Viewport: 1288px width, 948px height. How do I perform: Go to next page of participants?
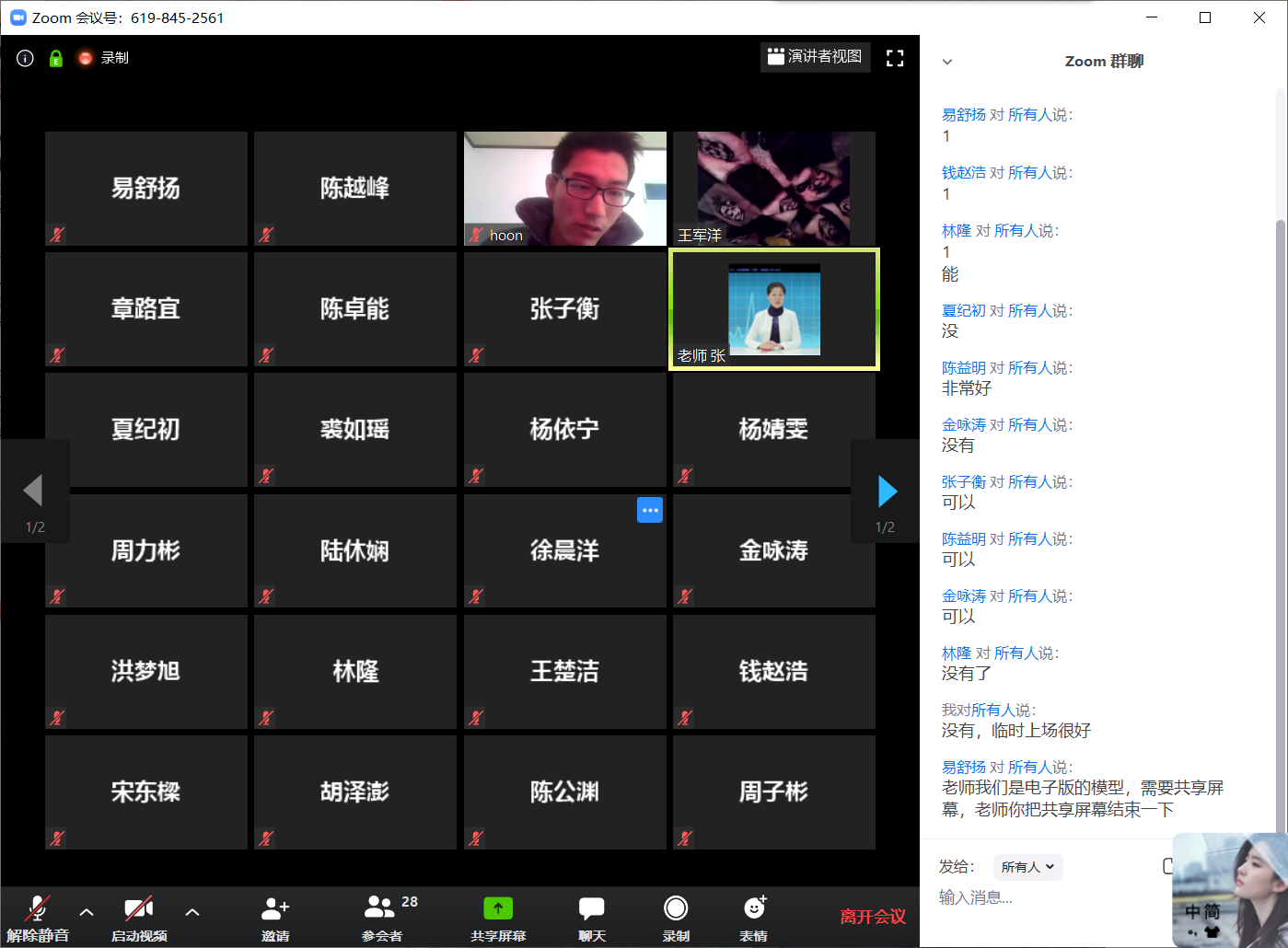(x=887, y=491)
